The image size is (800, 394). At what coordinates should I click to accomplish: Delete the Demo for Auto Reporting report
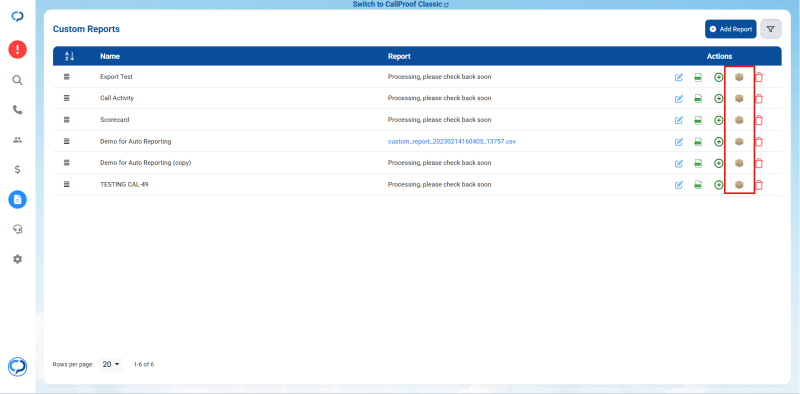coord(759,142)
